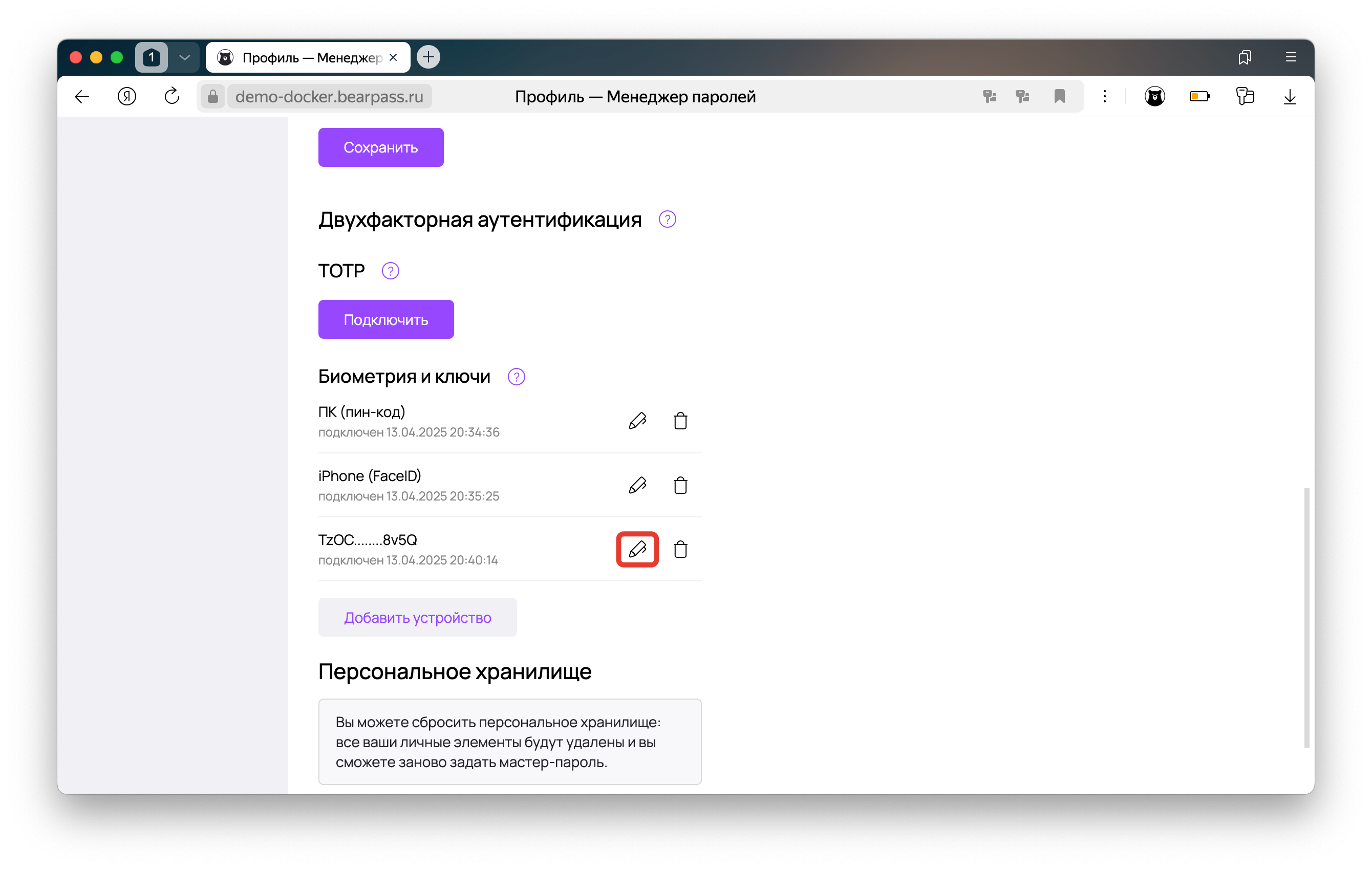Open help for "Двухфакторная аутентификация"

click(x=667, y=219)
